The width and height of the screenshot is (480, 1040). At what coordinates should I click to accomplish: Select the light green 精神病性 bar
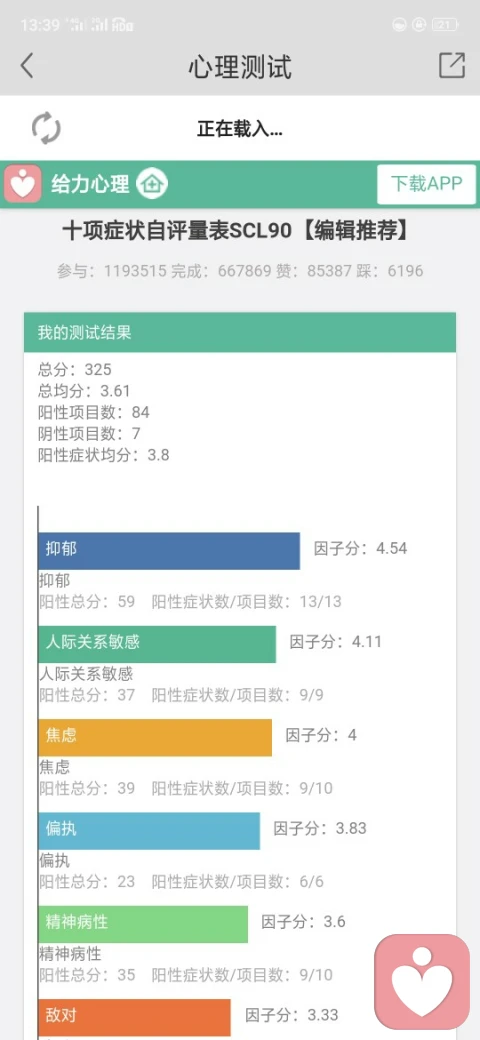(x=143, y=924)
